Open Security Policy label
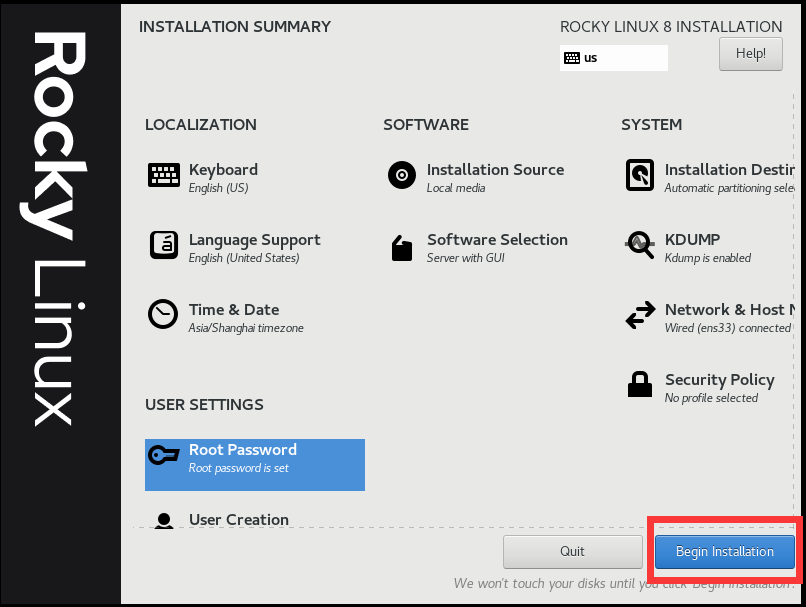806x607 pixels. pyautogui.click(x=720, y=380)
